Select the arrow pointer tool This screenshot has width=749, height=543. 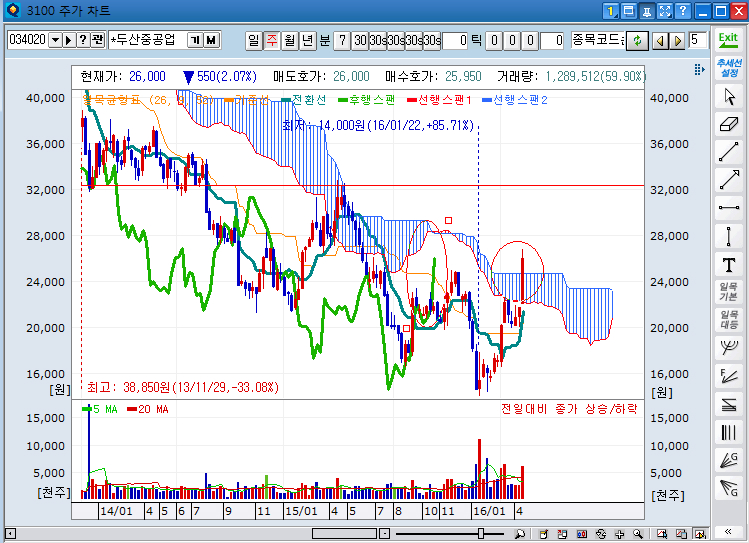point(728,97)
